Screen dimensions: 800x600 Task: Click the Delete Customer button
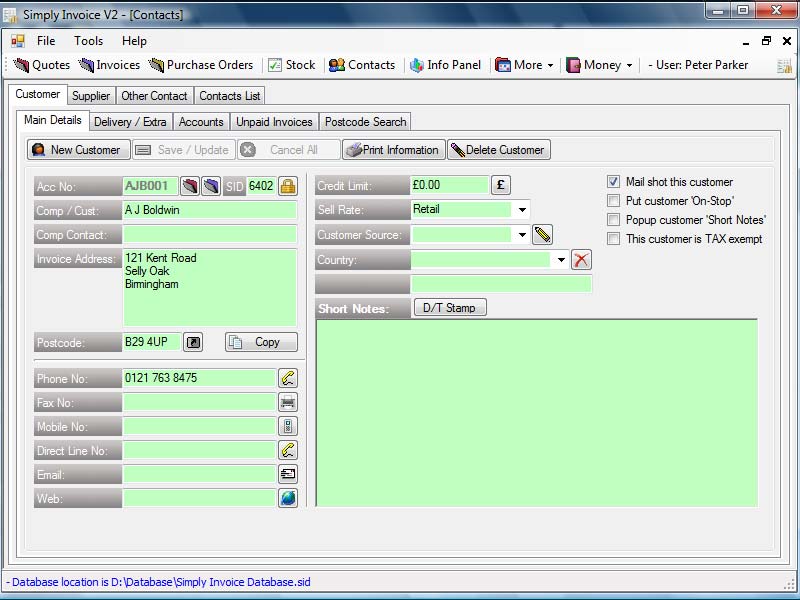pyautogui.click(x=499, y=149)
